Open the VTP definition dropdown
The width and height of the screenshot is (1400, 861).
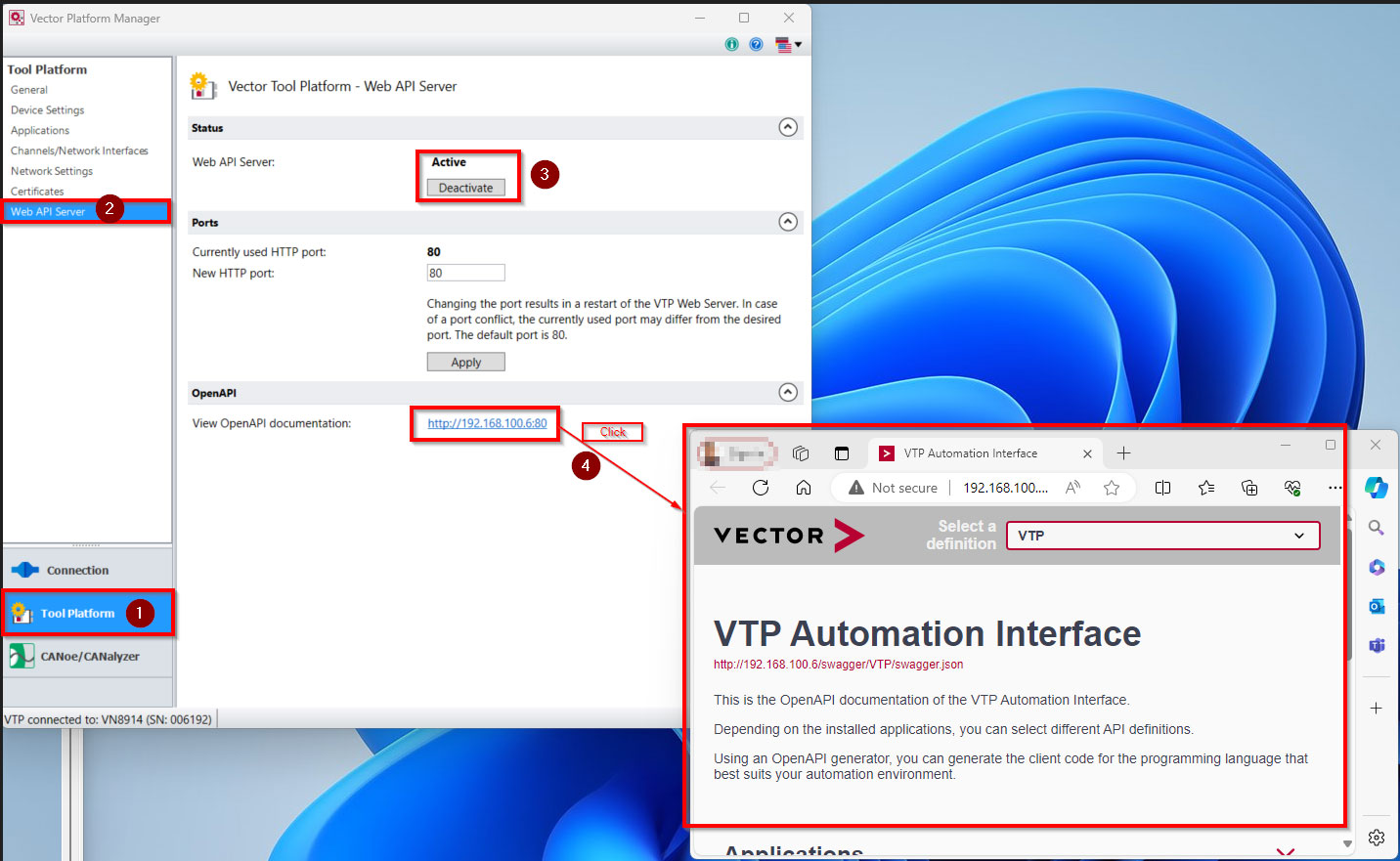(1162, 536)
